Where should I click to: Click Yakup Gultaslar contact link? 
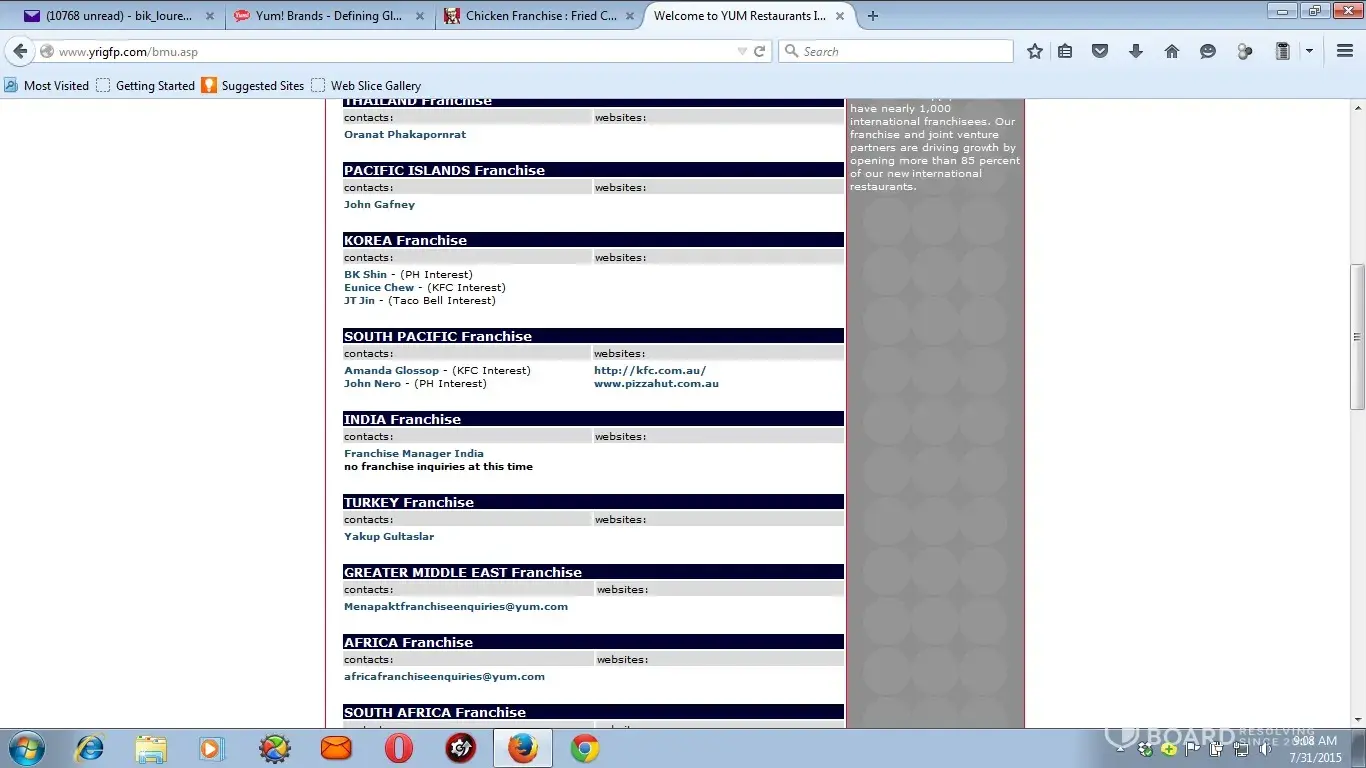tap(389, 537)
